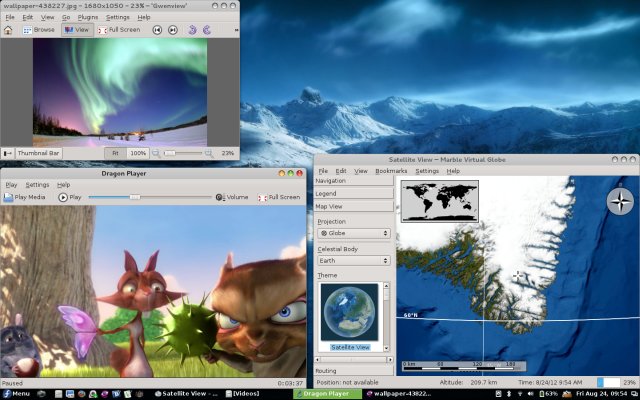Click the Gwenview home start page icon
640x400 pixels.
(x=9, y=30)
